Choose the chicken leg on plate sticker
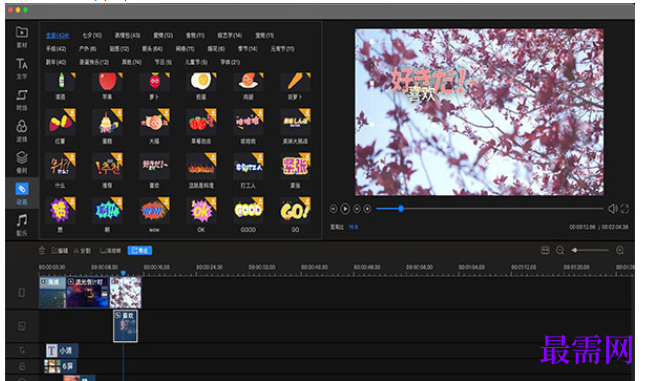Image resolution: width=652 pixels, height=381 pixels. pos(248,82)
